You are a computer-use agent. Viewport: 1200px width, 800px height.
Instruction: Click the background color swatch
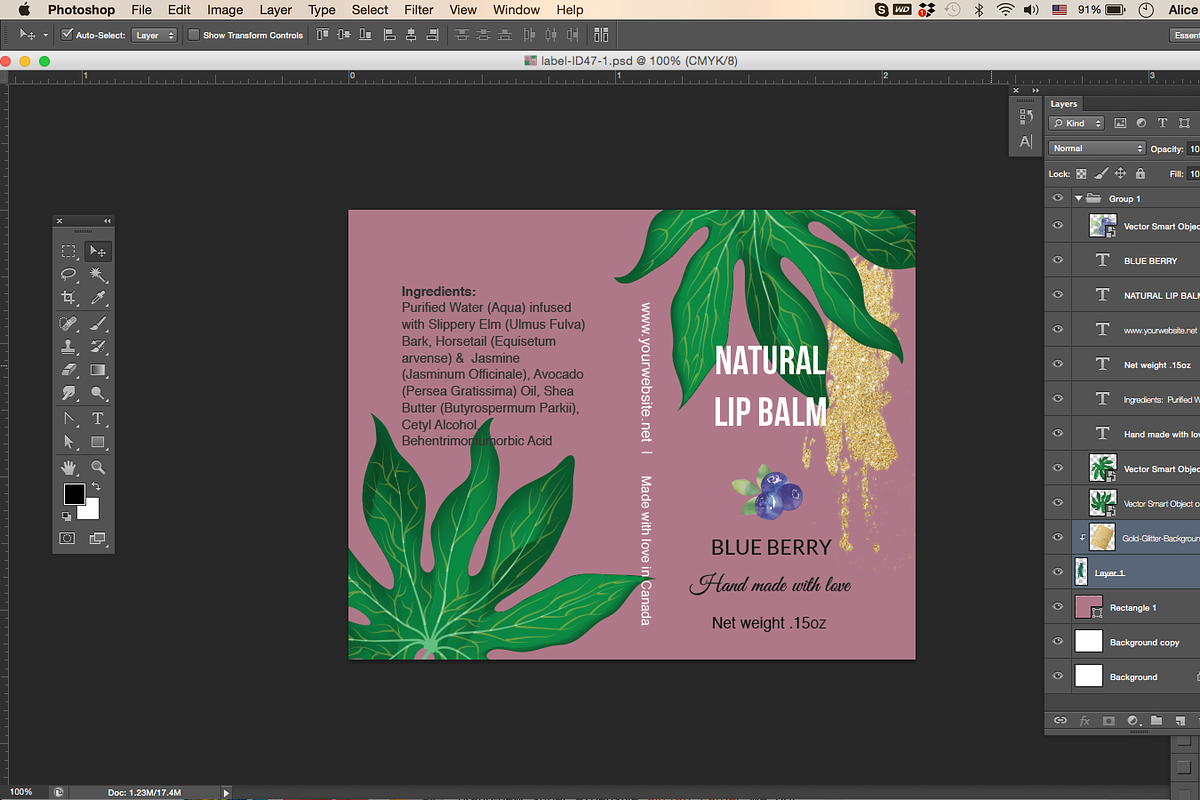[91, 510]
